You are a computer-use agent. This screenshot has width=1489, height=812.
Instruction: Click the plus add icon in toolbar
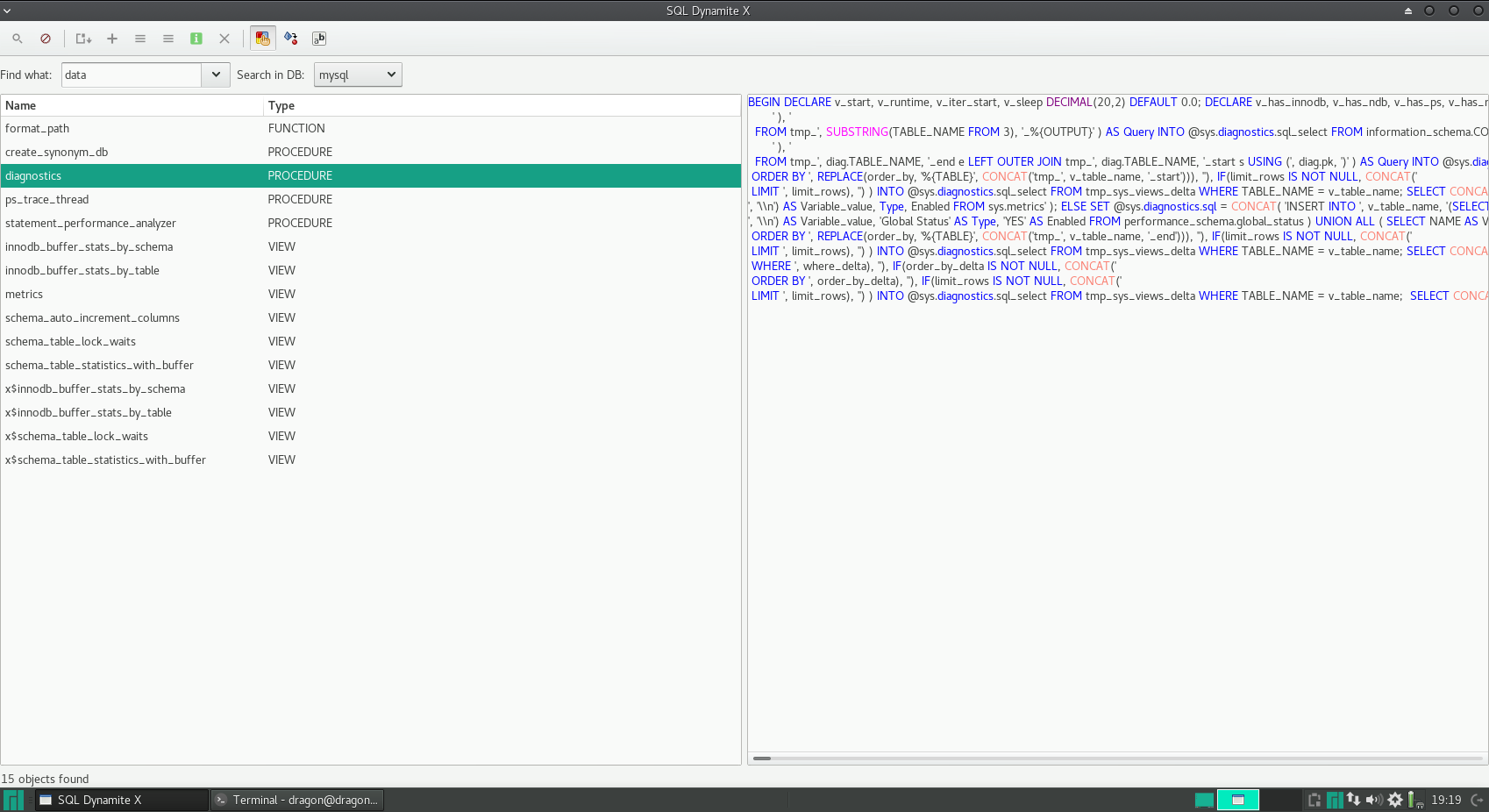pos(112,39)
